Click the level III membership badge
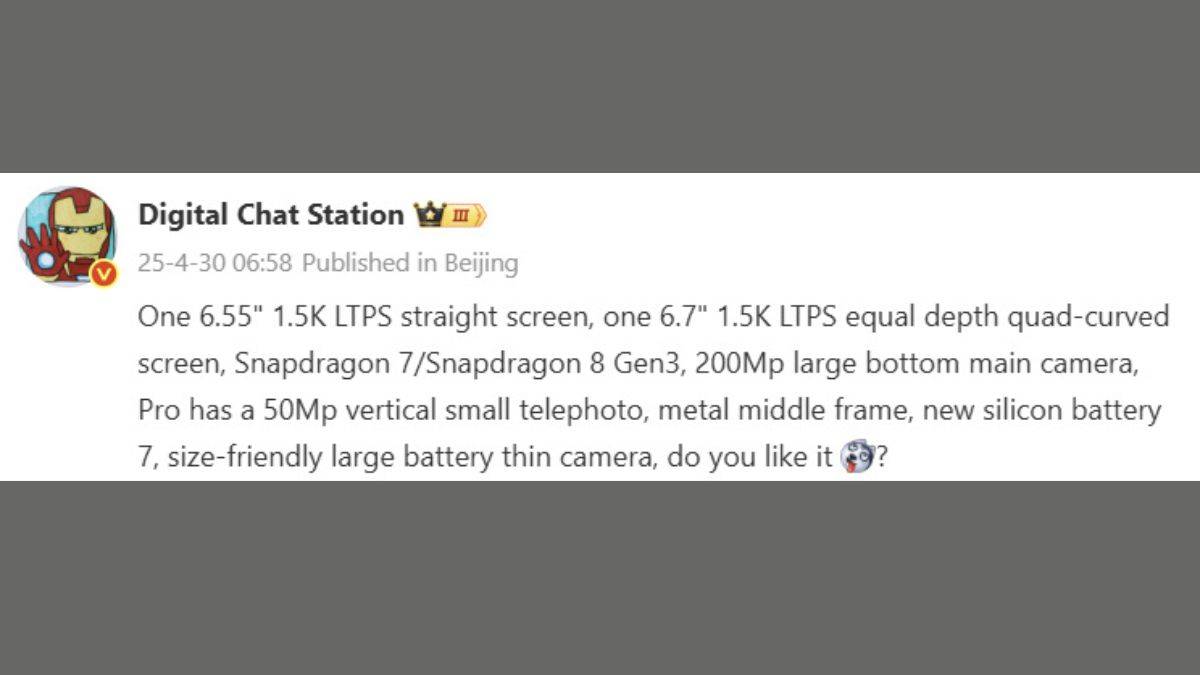Viewport: 1200px width, 675px height. click(x=462, y=215)
